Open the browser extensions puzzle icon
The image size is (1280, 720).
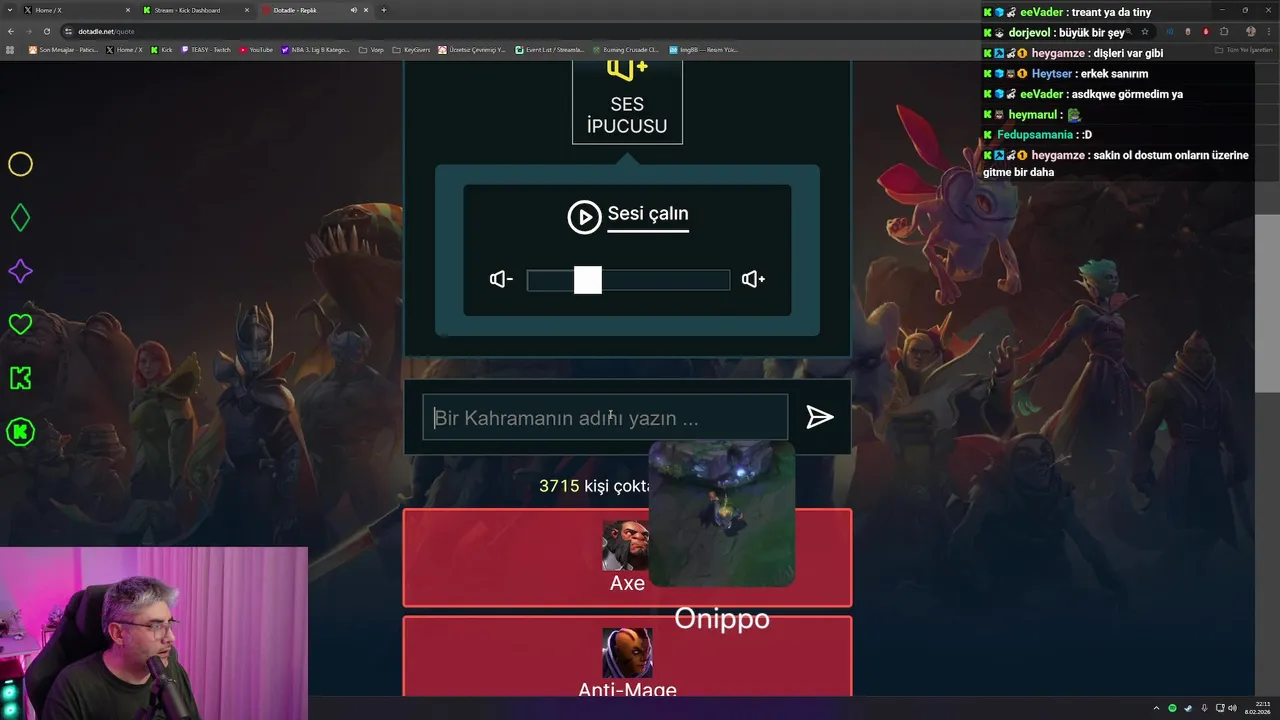coord(1224,31)
